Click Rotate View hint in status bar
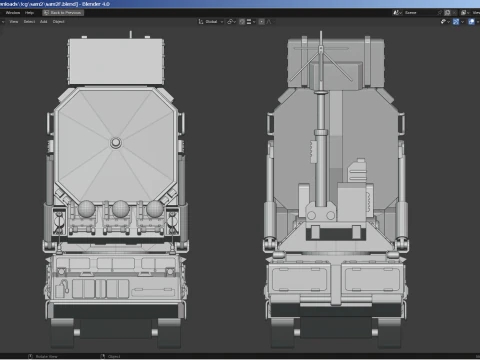Image resolution: width=480 pixels, height=360 pixels. tap(46, 357)
